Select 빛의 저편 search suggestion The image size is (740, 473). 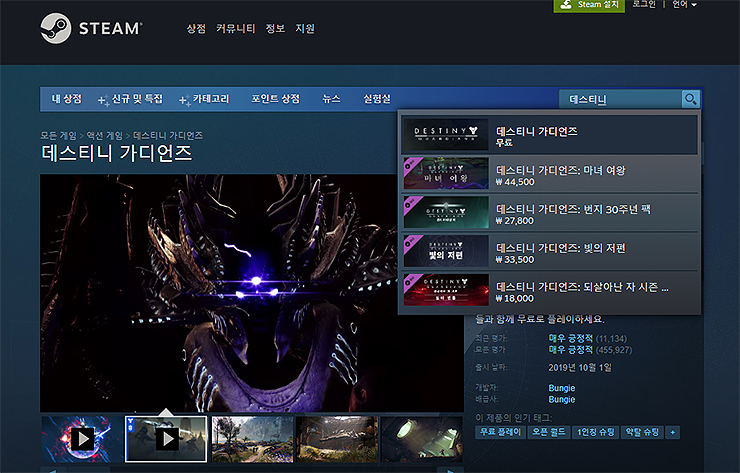pos(550,252)
